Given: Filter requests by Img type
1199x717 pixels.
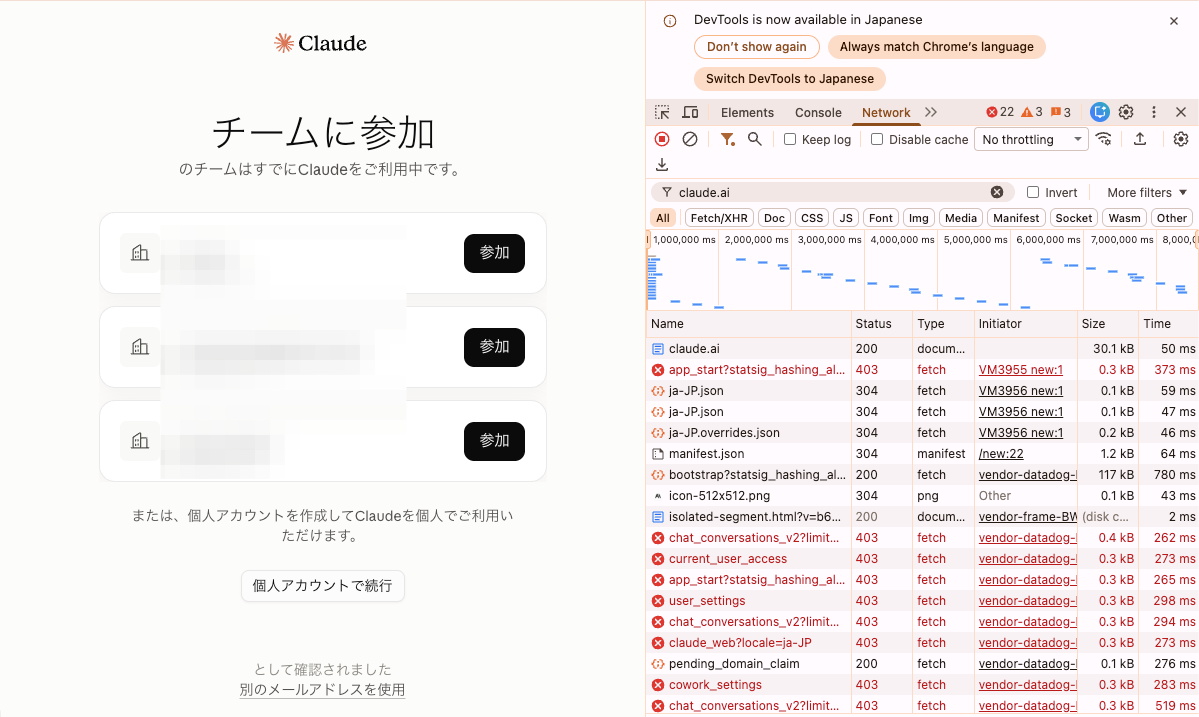Looking at the screenshot, I should 918,218.
